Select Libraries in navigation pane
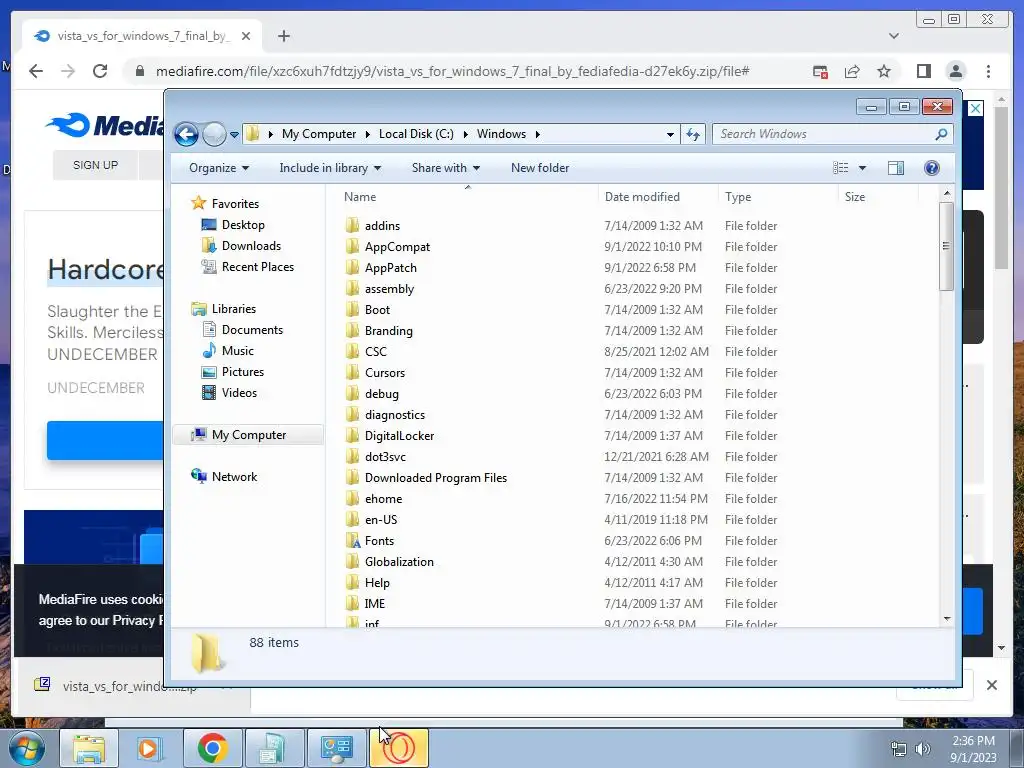 point(223,309)
